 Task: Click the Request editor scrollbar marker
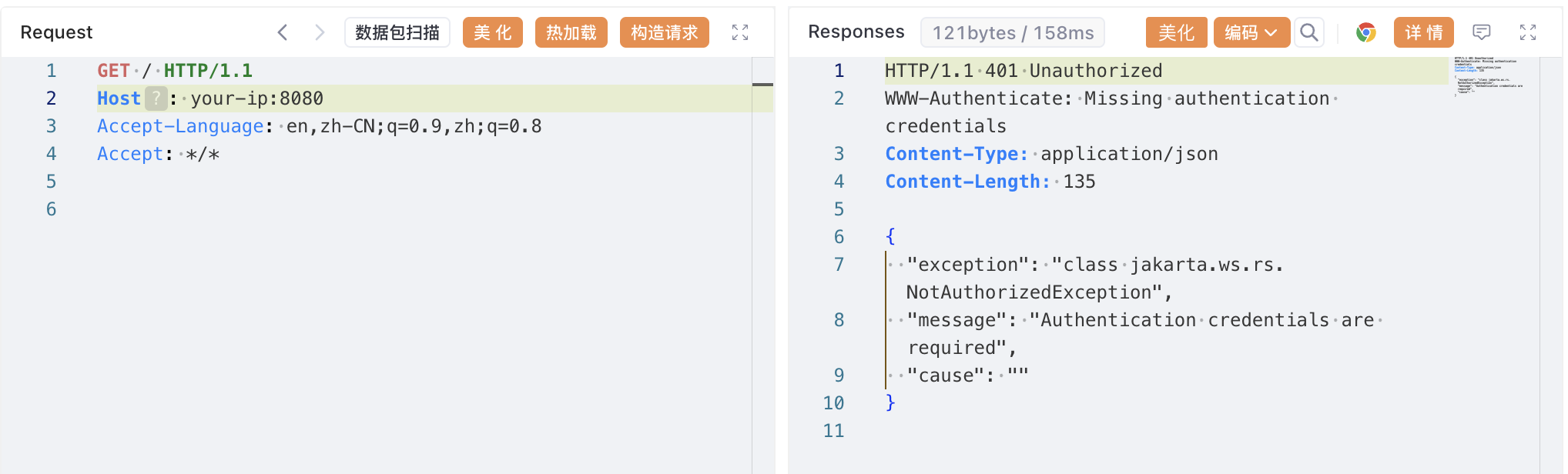coord(762,84)
